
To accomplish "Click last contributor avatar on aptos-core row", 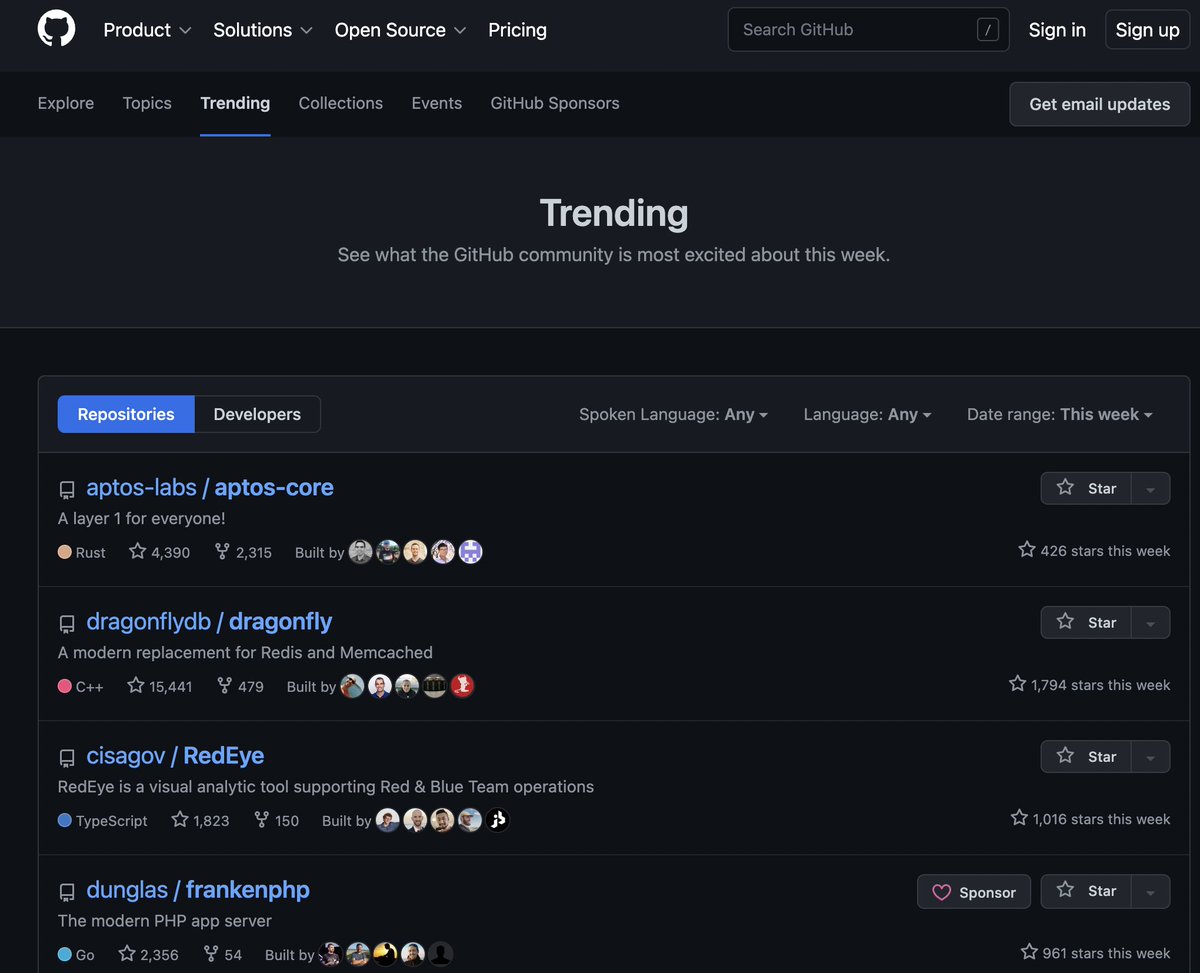I will [x=471, y=552].
